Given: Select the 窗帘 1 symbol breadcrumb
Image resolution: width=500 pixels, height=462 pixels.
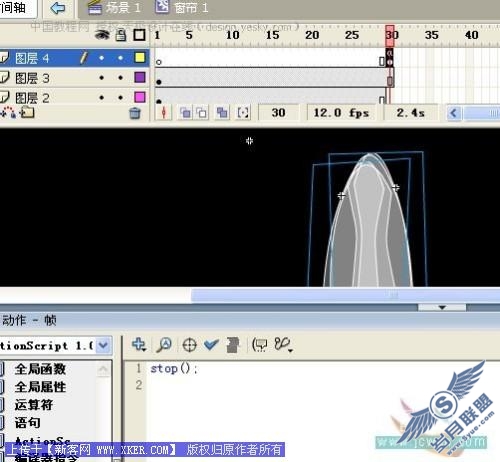Looking at the screenshot, I should [x=182, y=7].
